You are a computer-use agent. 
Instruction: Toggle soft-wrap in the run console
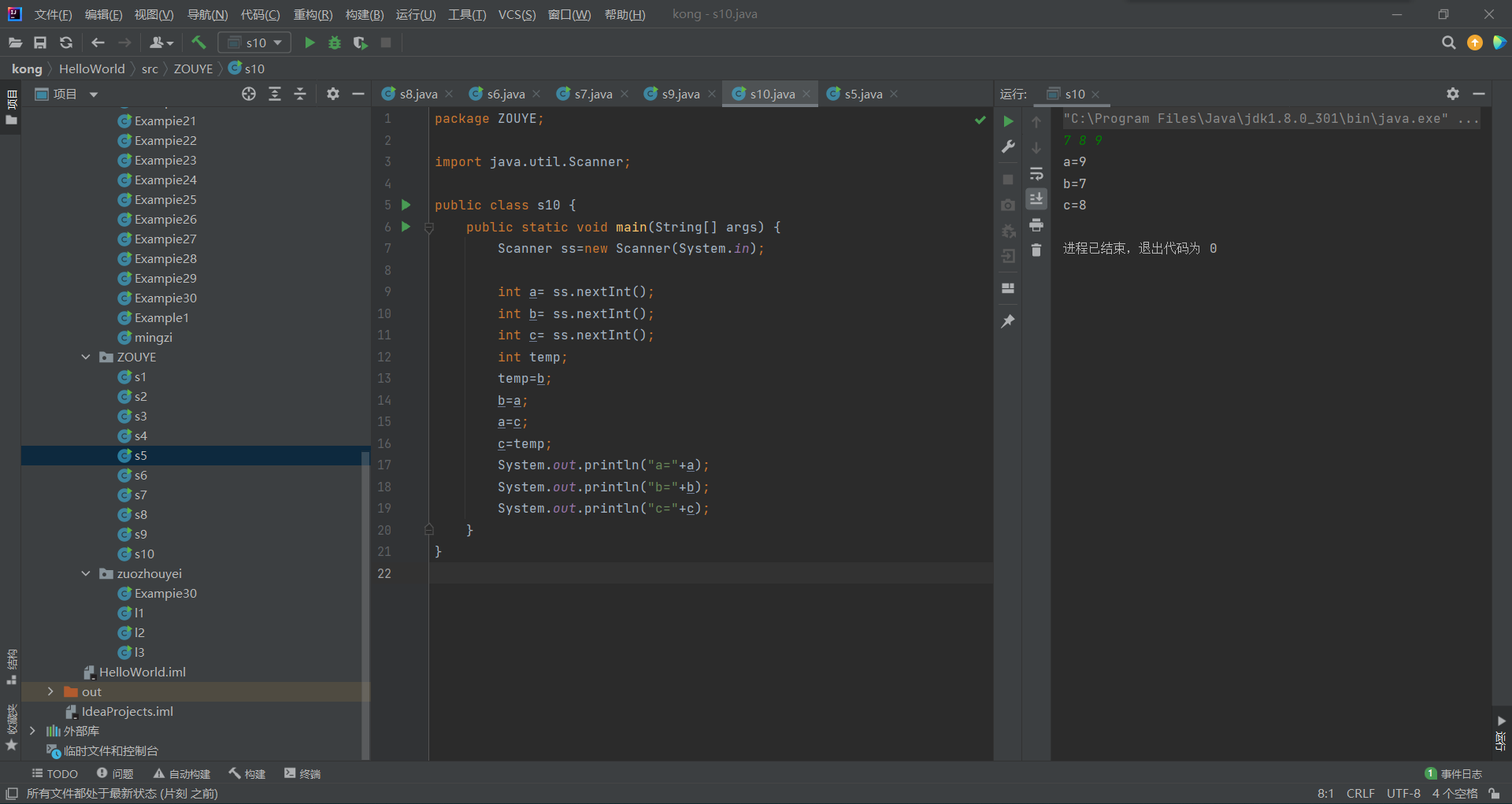[1036, 173]
